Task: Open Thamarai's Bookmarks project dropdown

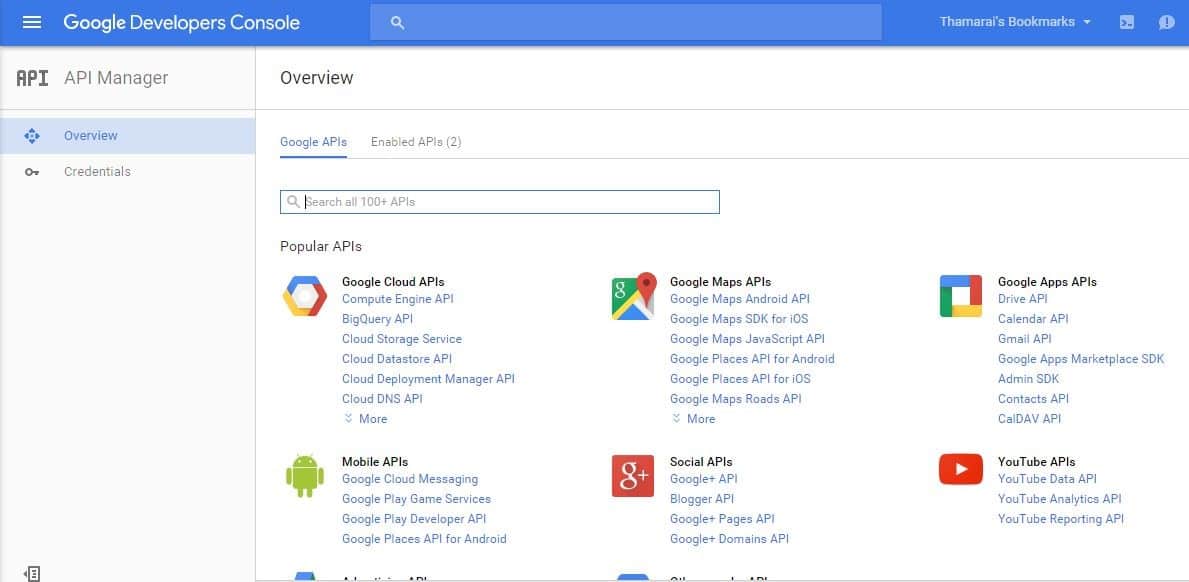Action: 1015,22
